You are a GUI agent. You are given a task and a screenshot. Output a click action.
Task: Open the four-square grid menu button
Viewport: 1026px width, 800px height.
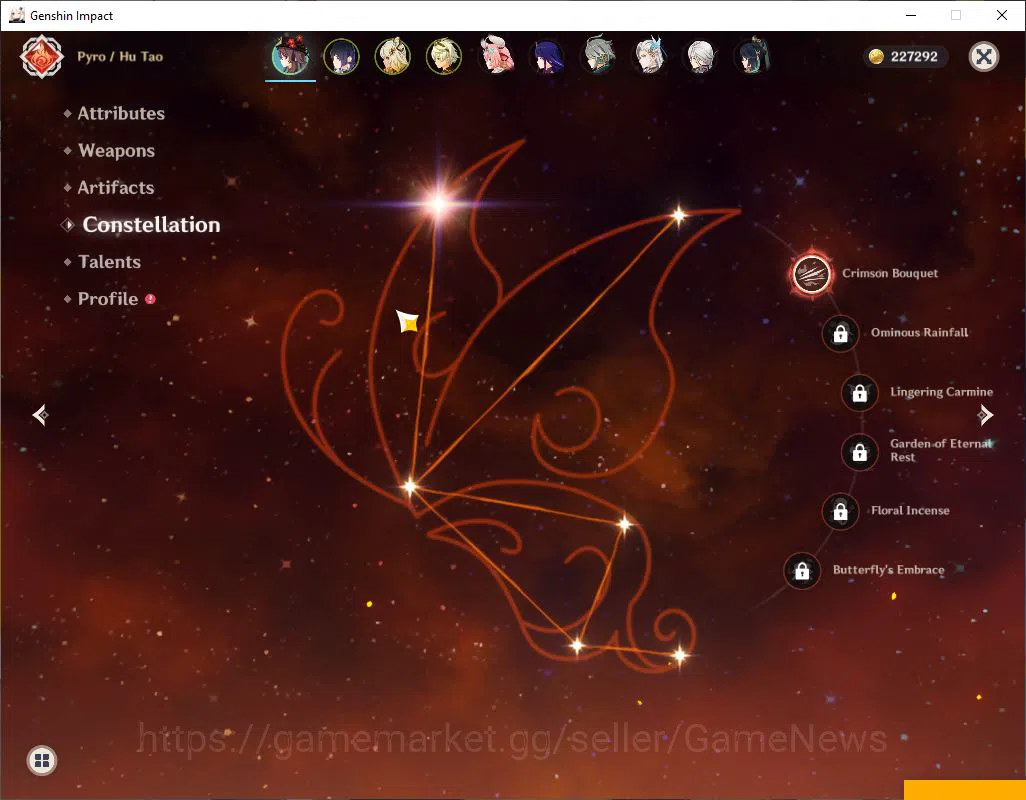pos(42,760)
